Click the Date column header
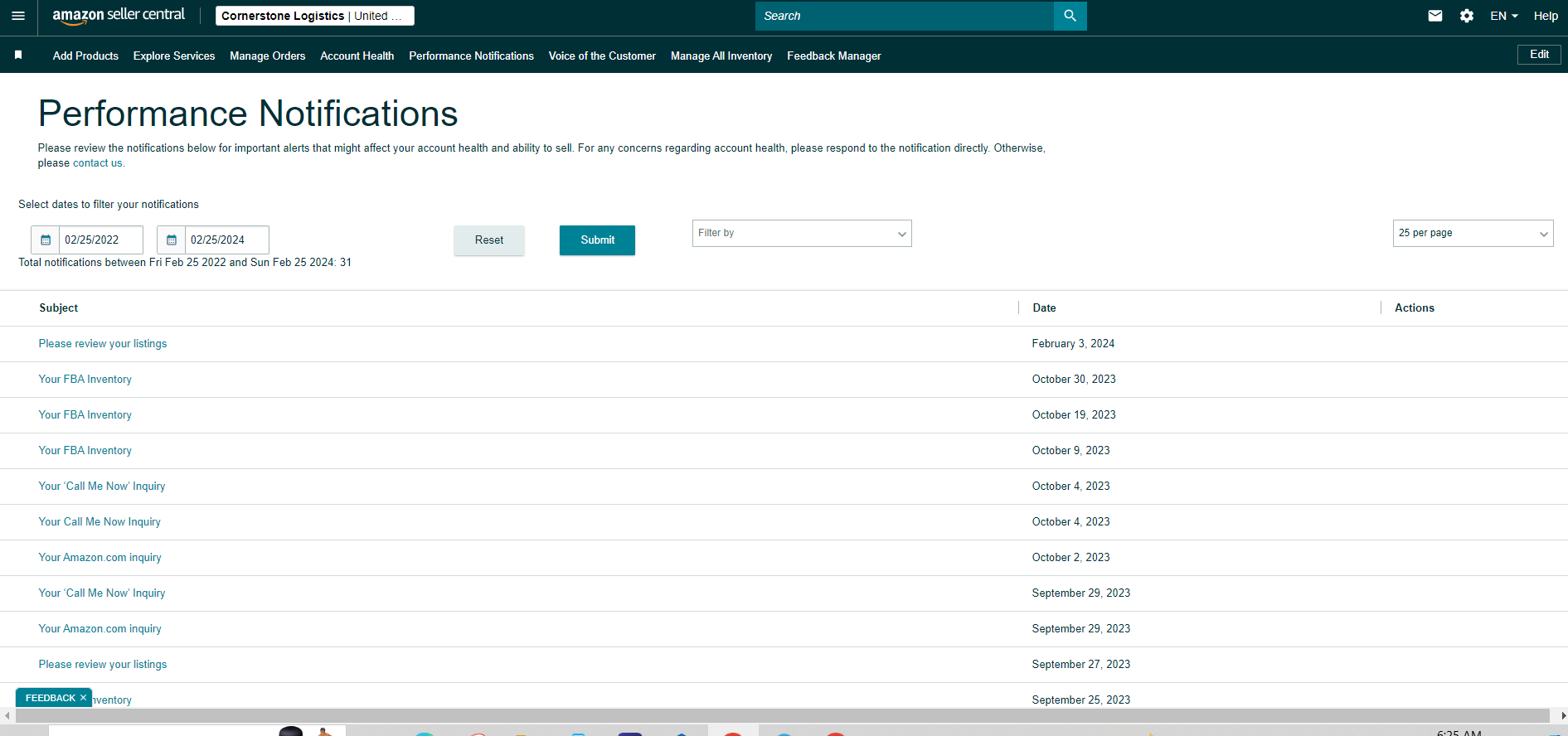 coord(1044,307)
